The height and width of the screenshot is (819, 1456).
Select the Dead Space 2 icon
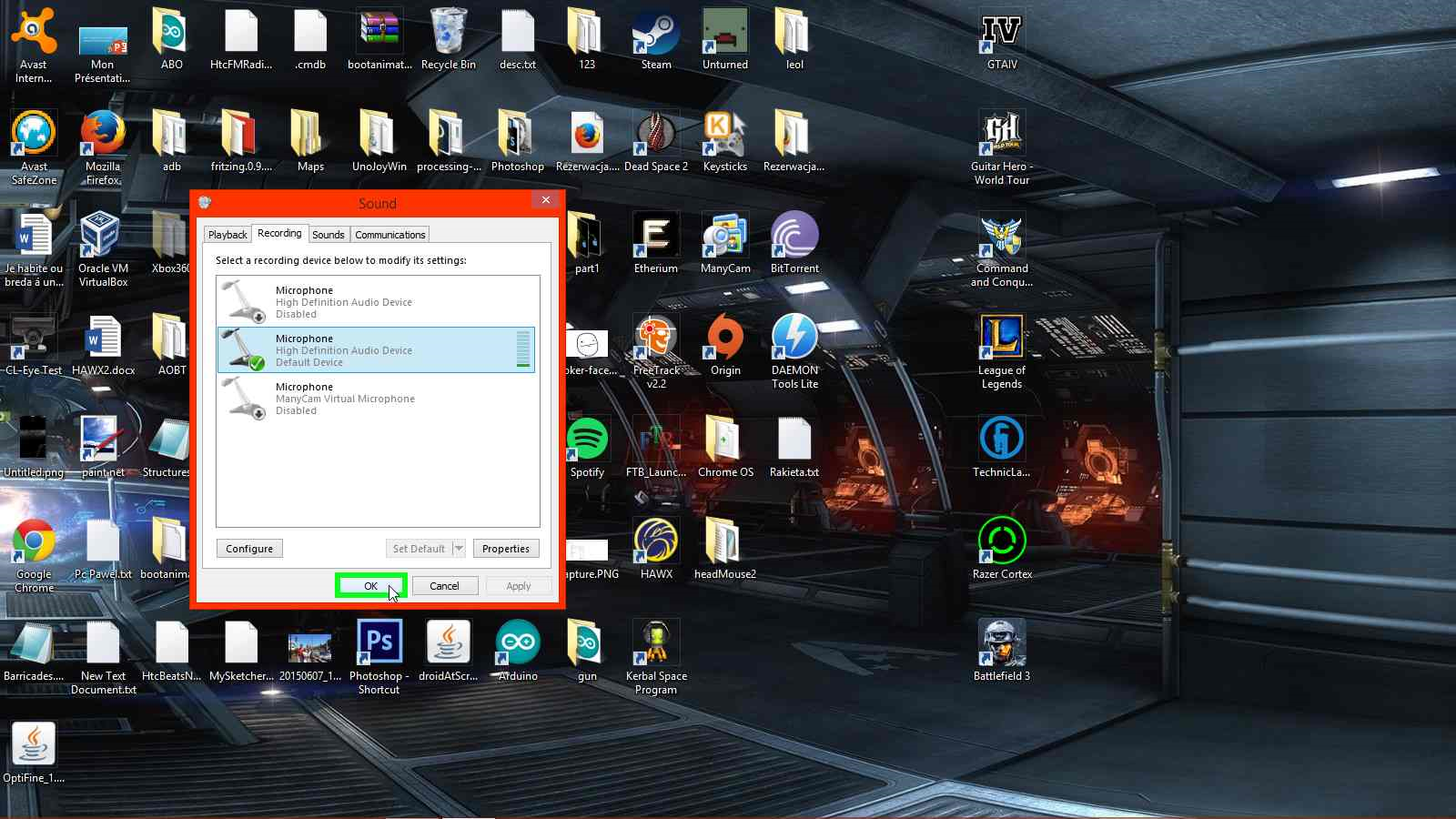656,140
